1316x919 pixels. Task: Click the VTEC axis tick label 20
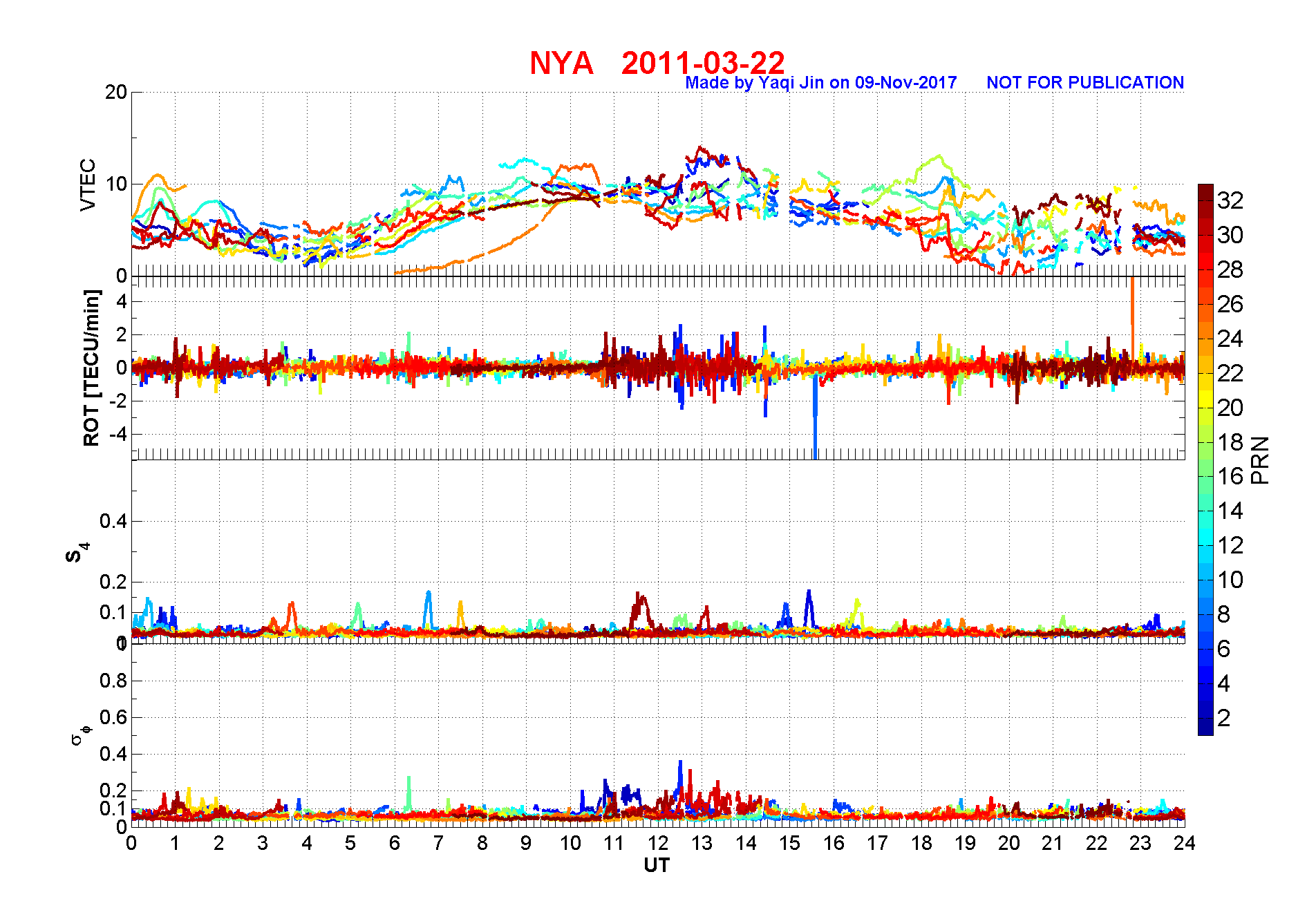tap(116, 92)
